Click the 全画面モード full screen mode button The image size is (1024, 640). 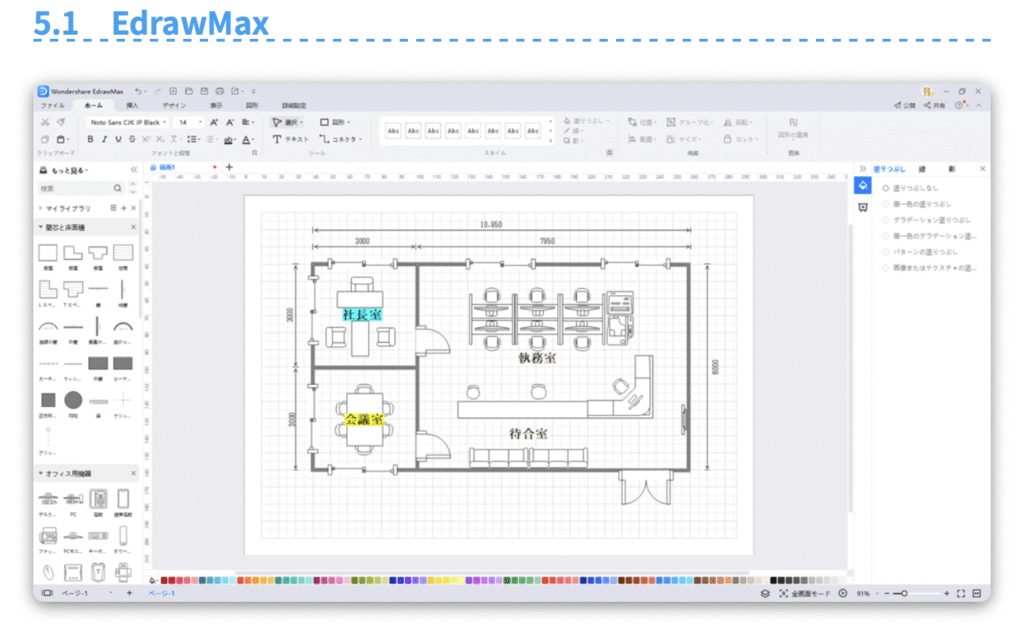click(805, 594)
